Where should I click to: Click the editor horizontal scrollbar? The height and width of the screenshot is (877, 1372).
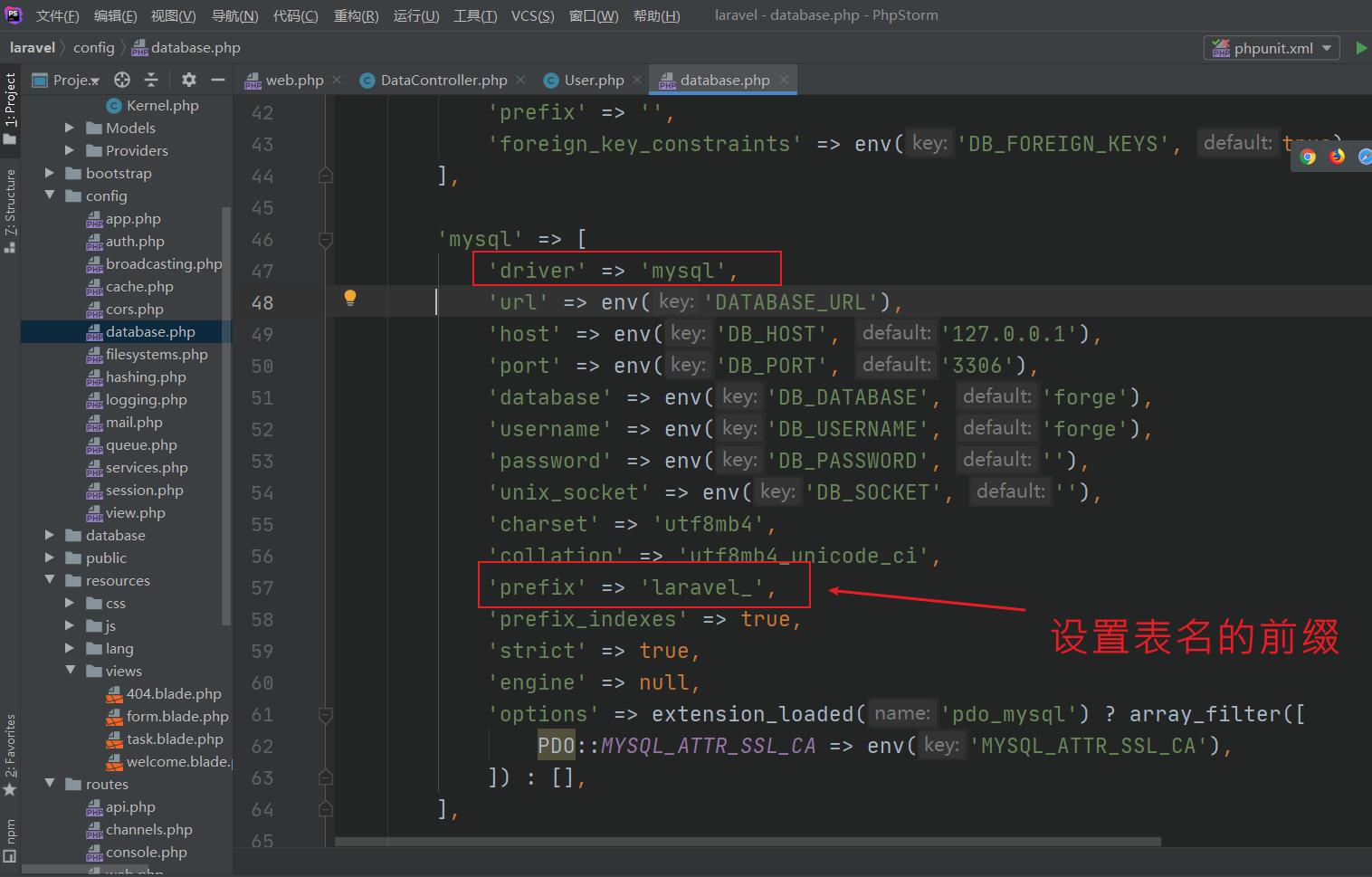[748, 842]
